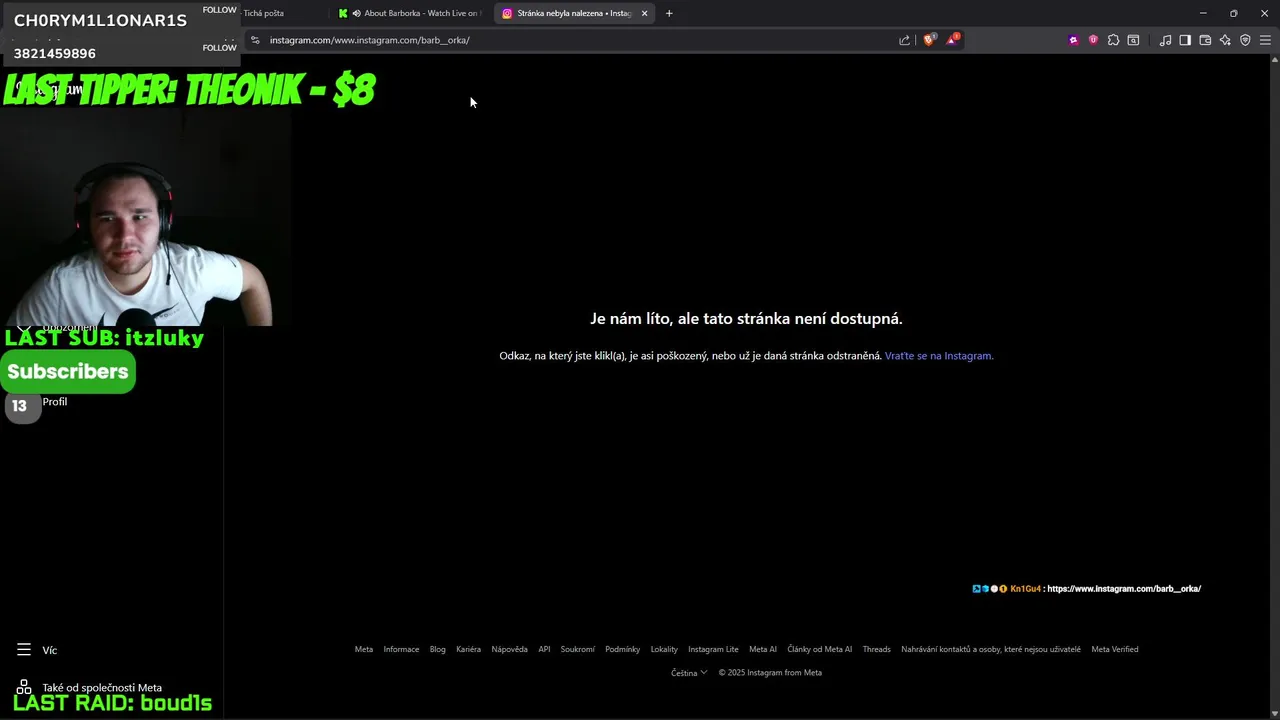Open the Soukromí footer link

tap(577, 649)
